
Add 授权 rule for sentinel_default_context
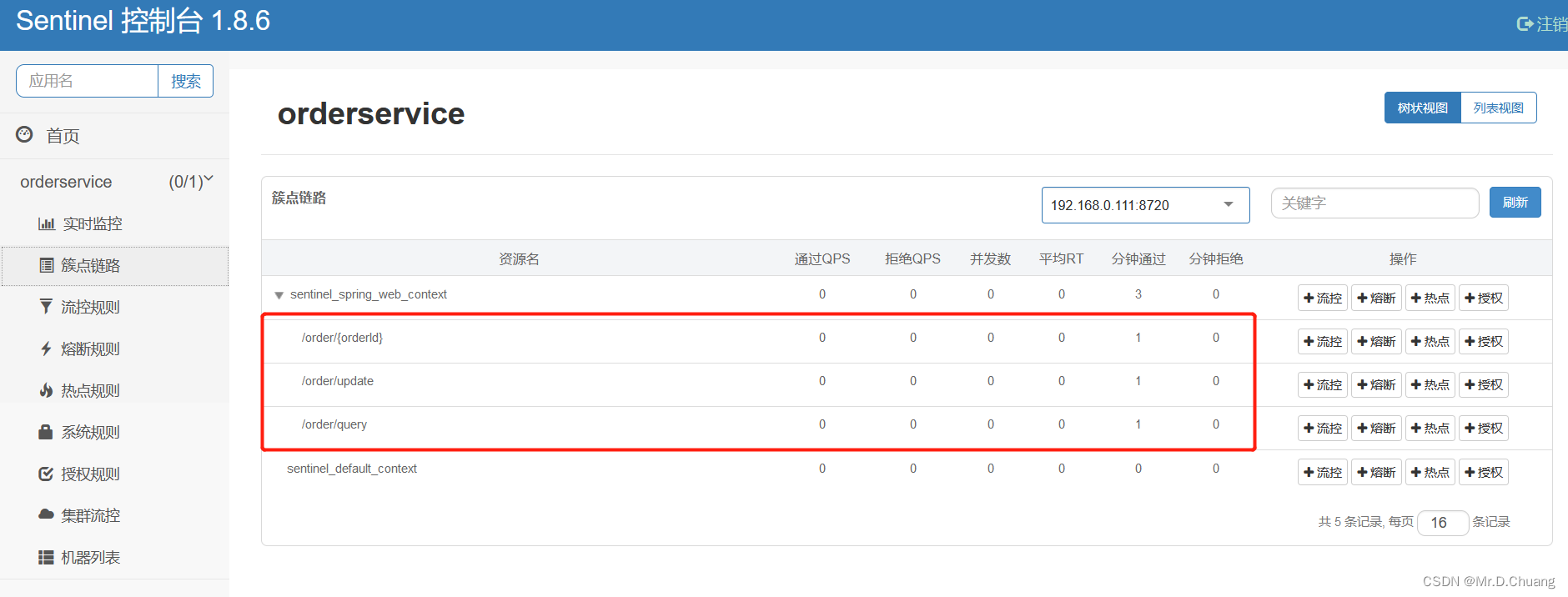[x=1483, y=472]
